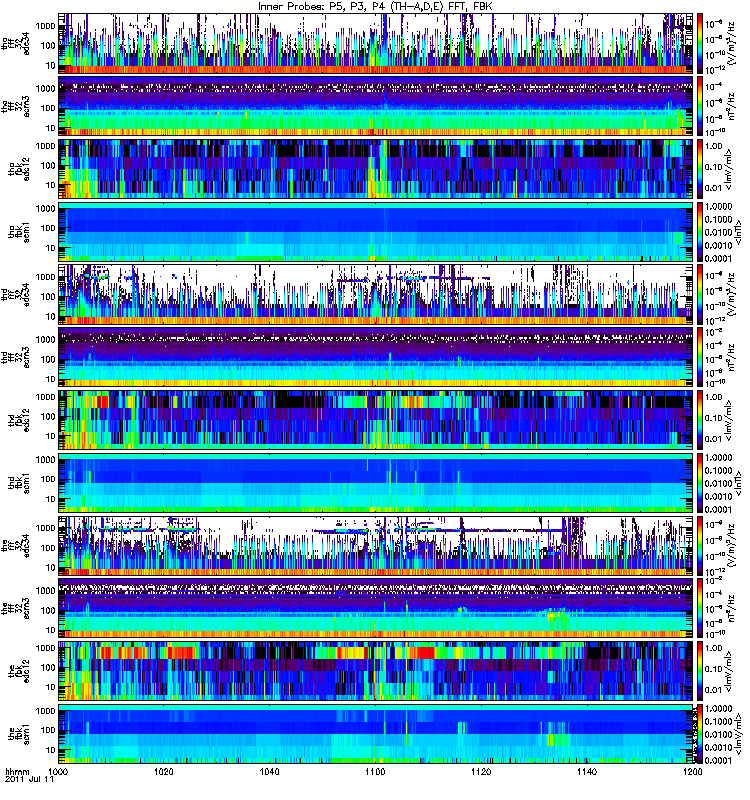Select the tha fbk edc12 filter bank panel

[376, 169]
